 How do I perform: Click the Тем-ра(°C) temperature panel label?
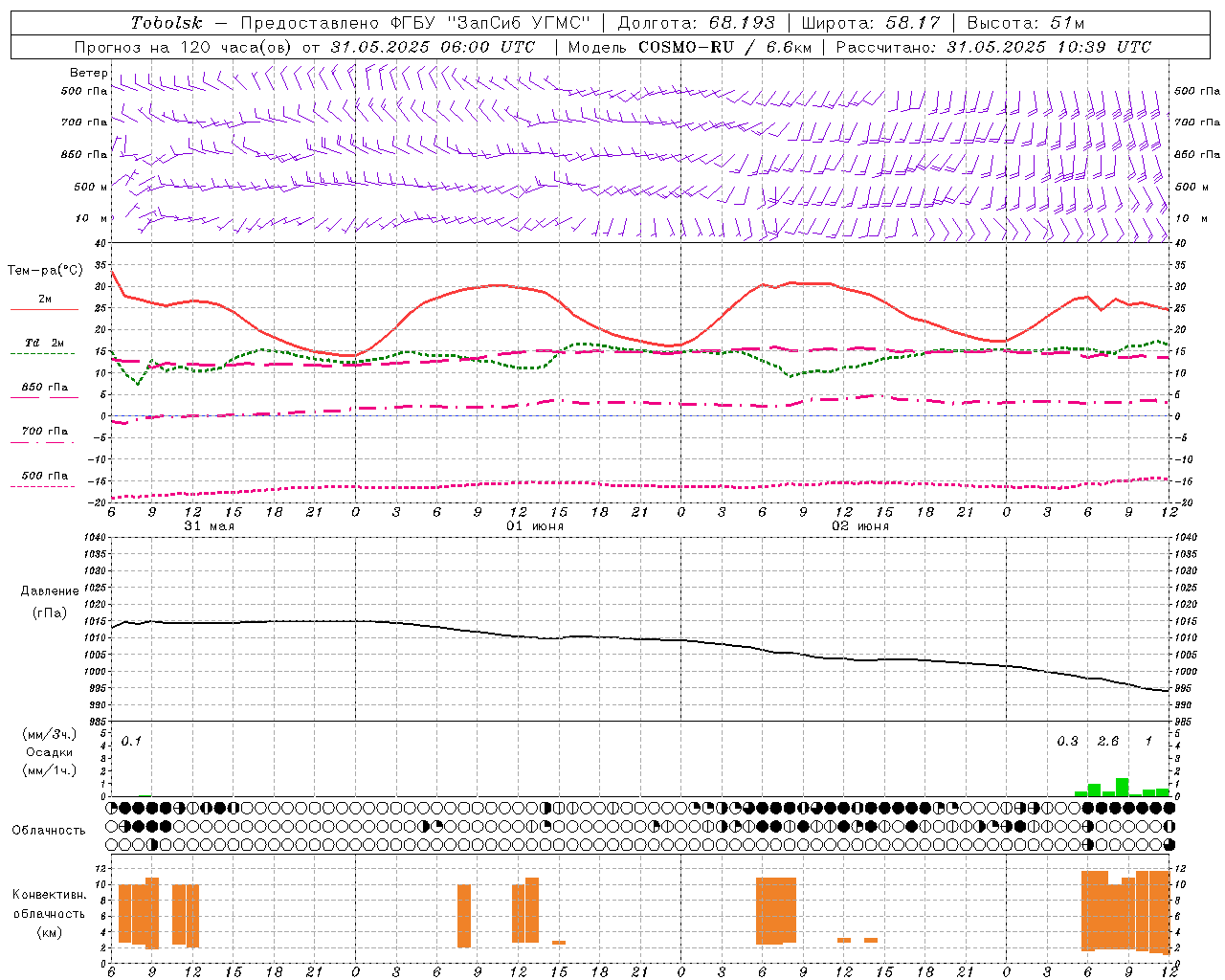click(45, 271)
